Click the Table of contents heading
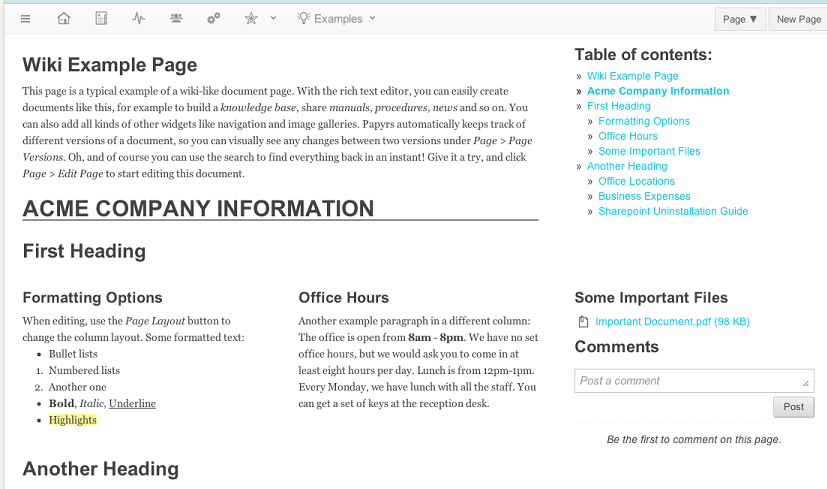Screen dimensions: 827x489 (643, 54)
